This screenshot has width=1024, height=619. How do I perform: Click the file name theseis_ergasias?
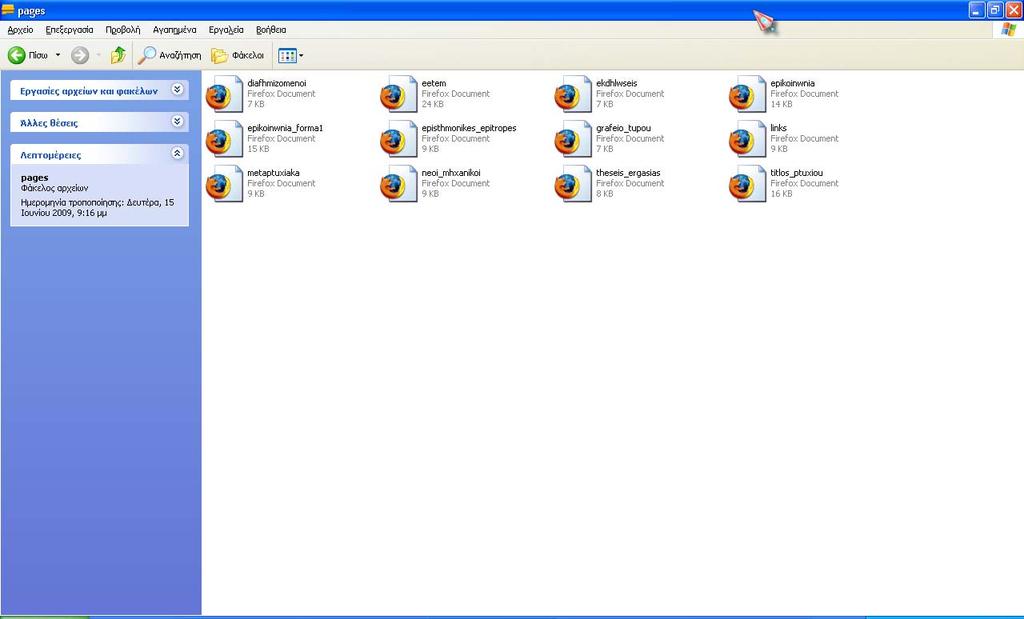click(628, 173)
